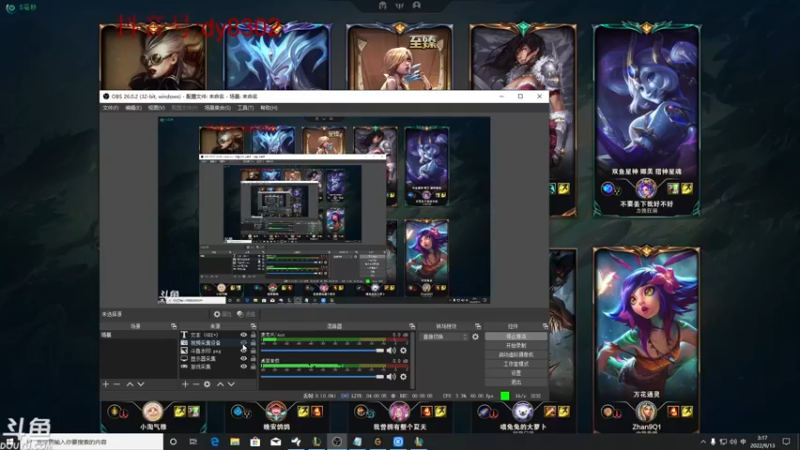Viewport: 800px width, 450px height.
Task: Open Task View from taskbar
Action: point(193,442)
